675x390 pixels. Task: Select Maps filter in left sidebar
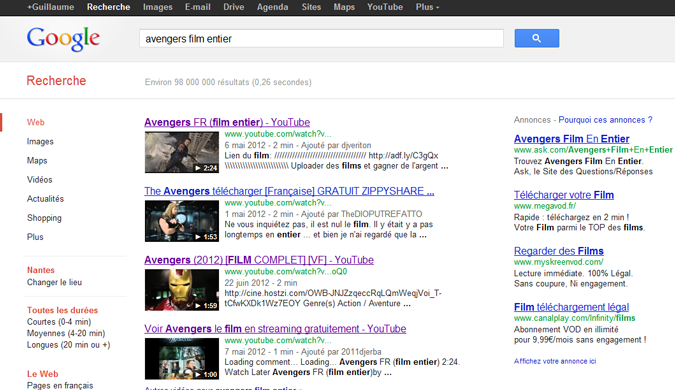pyautogui.click(x=37, y=161)
